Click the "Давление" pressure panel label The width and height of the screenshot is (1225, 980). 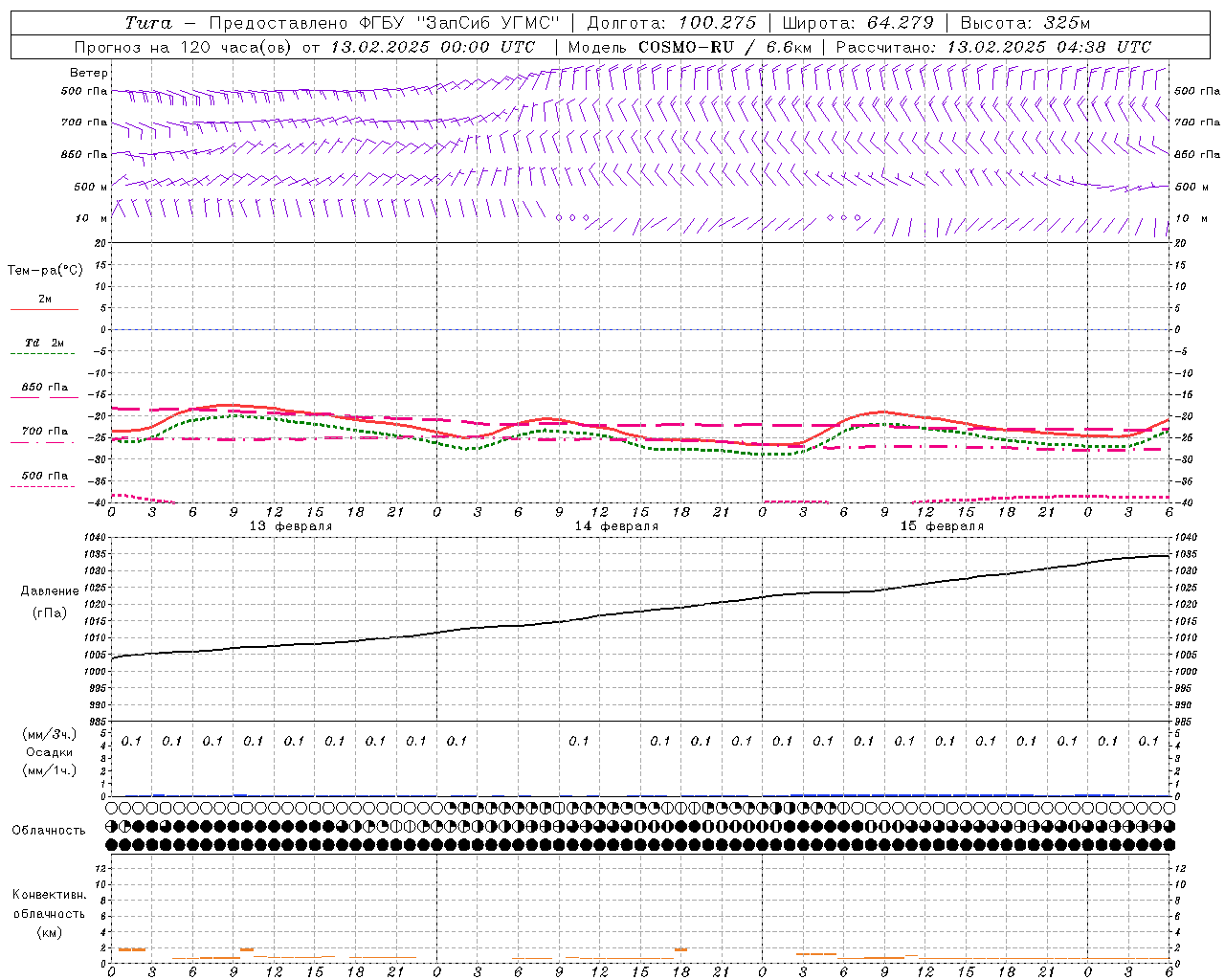pyautogui.click(x=50, y=591)
